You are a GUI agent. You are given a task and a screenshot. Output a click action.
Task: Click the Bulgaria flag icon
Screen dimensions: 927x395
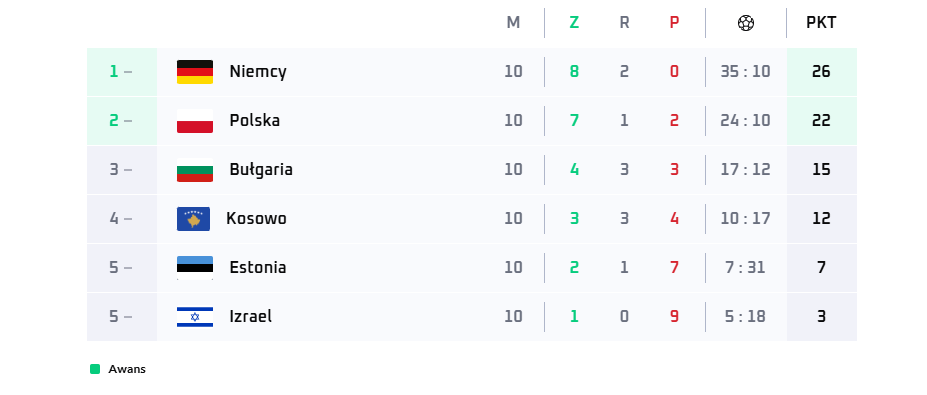[195, 170]
